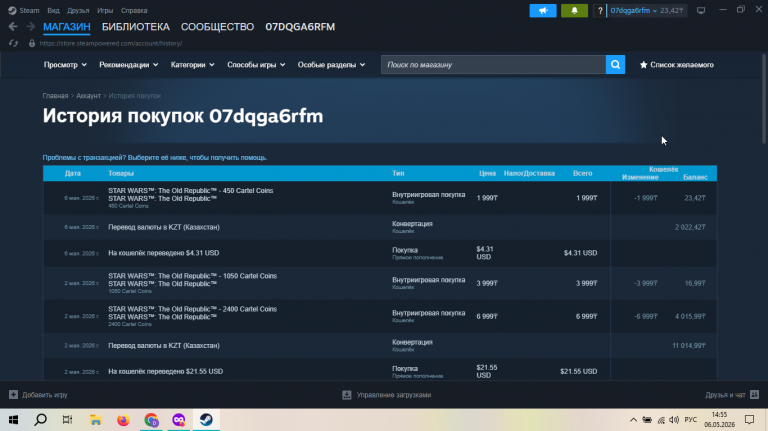Viewport: 768px width, 431px height.
Task: Follow the Аккаунт breadcrumb link
Action: 88,96
